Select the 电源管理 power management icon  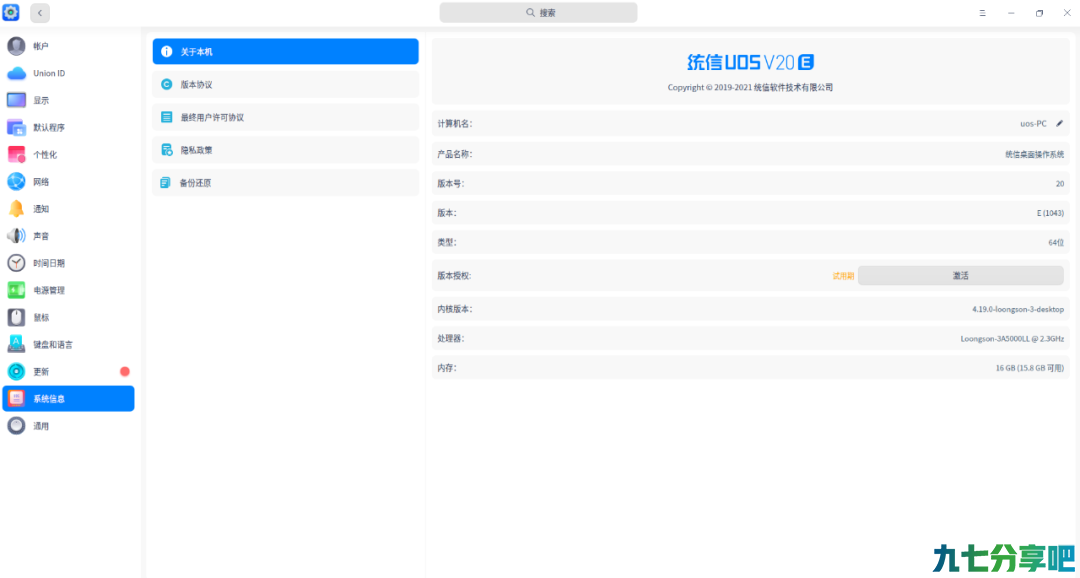16,290
